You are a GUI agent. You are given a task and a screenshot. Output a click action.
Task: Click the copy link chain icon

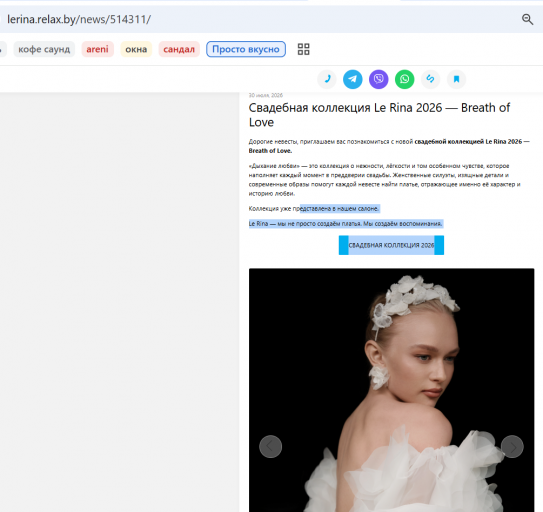click(430, 79)
